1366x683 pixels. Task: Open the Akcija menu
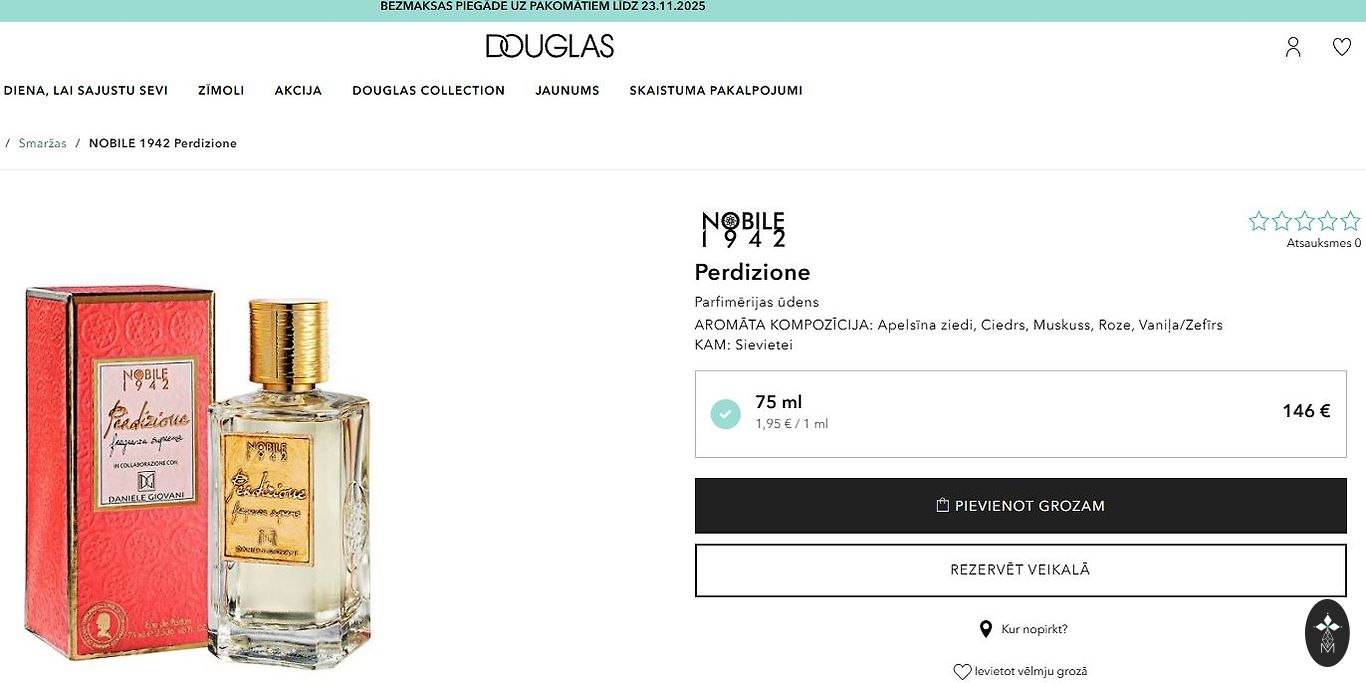tap(298, 90)
